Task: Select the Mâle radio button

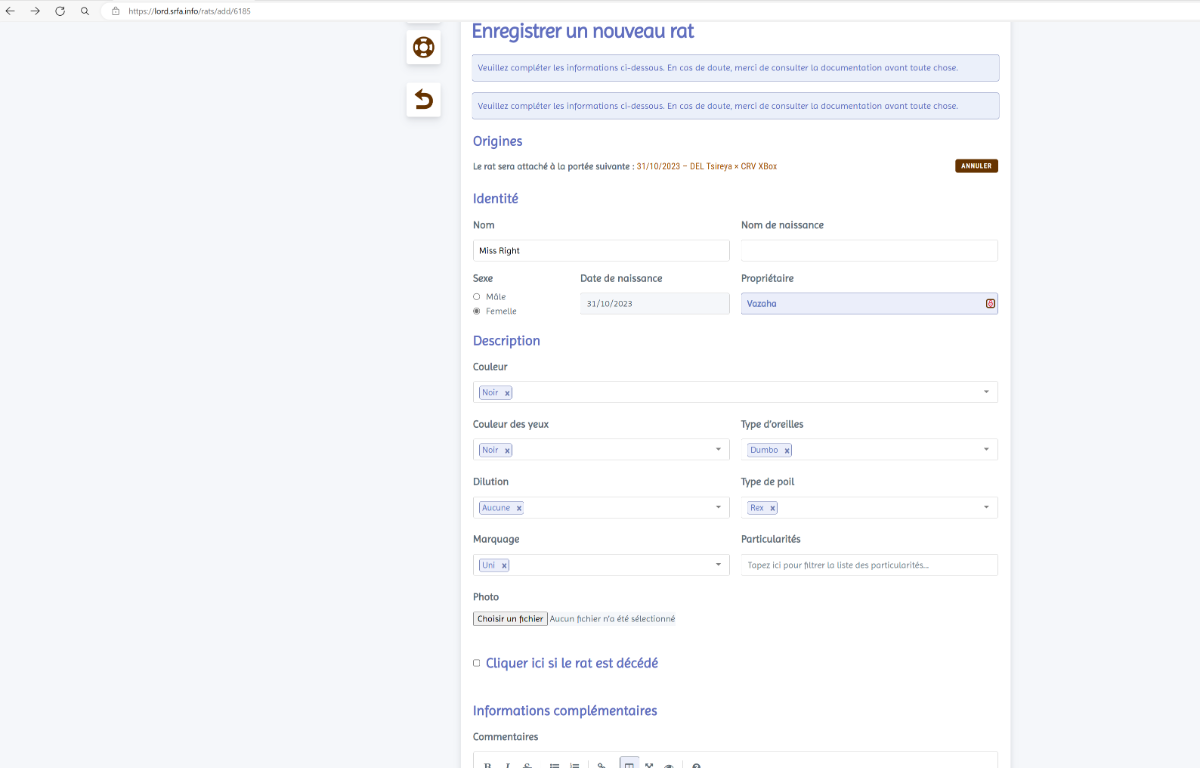Action: [x=477, y=297]
